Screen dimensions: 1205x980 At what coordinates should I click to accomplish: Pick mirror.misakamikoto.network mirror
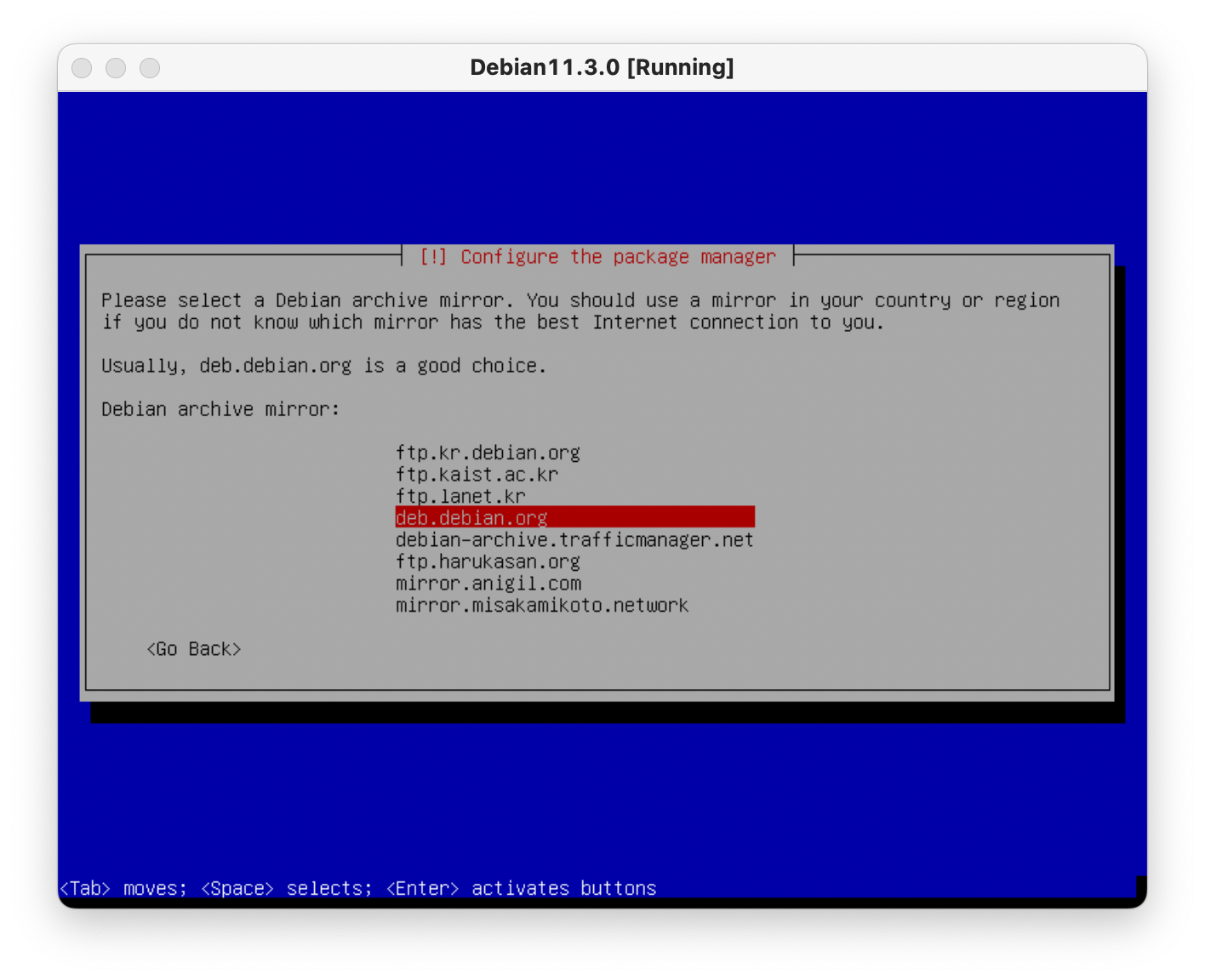coord(542,606)
